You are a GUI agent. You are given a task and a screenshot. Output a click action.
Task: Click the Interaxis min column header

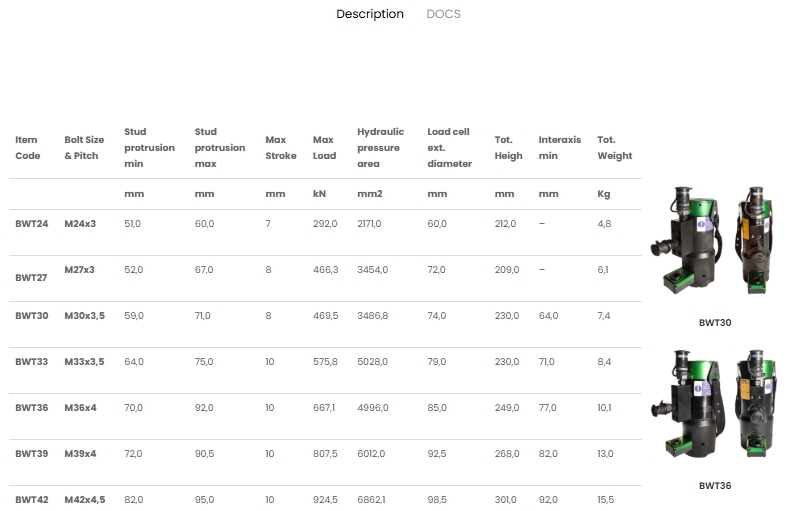pos(558,148)
